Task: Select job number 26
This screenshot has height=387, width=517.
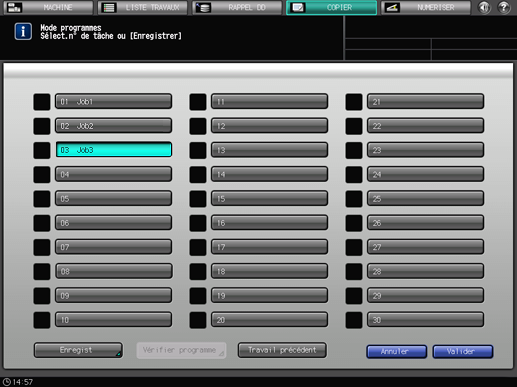Action: [425, 223]
